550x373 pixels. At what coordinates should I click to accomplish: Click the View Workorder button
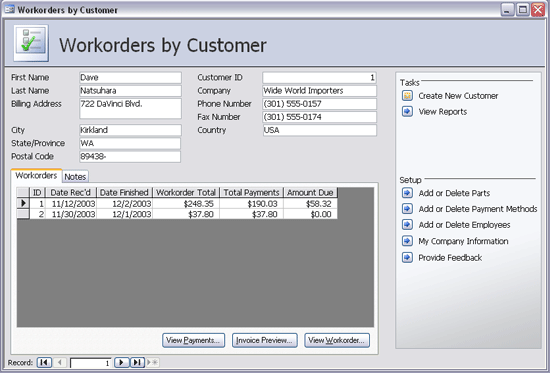(337, 340)
